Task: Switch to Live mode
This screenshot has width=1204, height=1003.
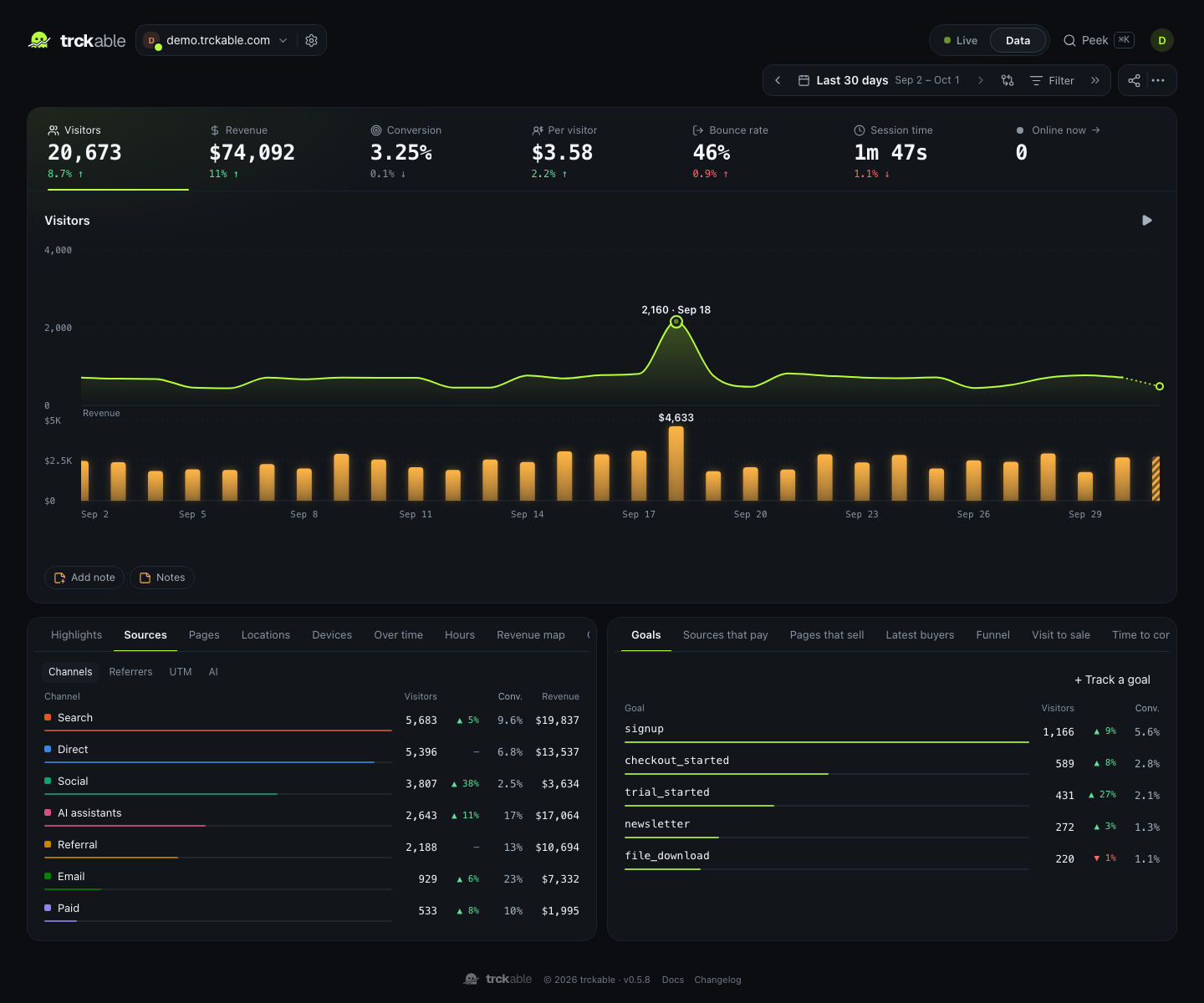Action: (x=960, y=40)
